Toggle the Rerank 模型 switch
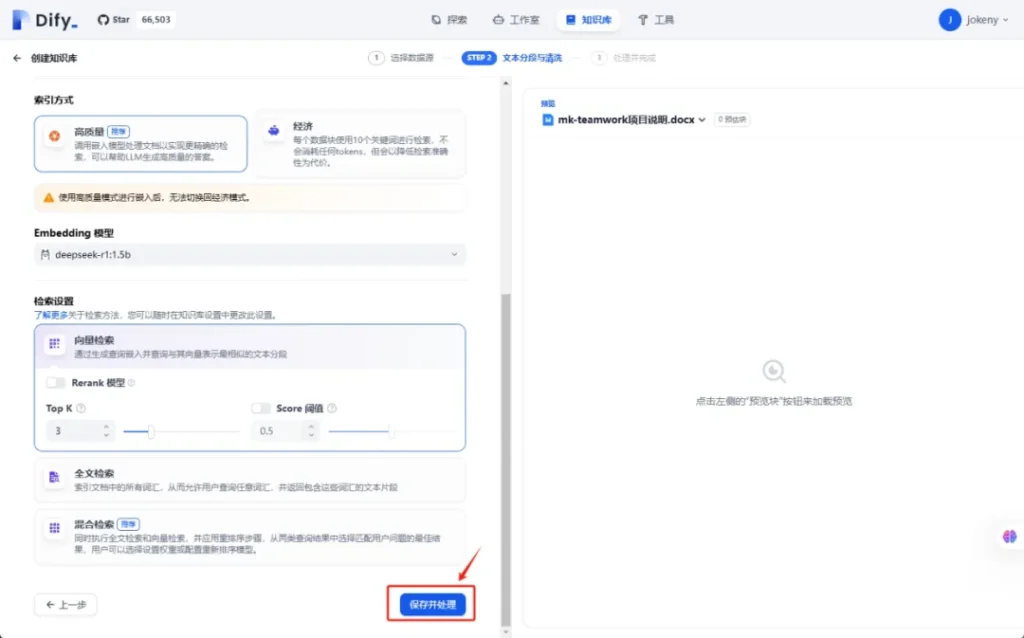Viewport: 1024px width, 638px height. click(x=56, y=383)
